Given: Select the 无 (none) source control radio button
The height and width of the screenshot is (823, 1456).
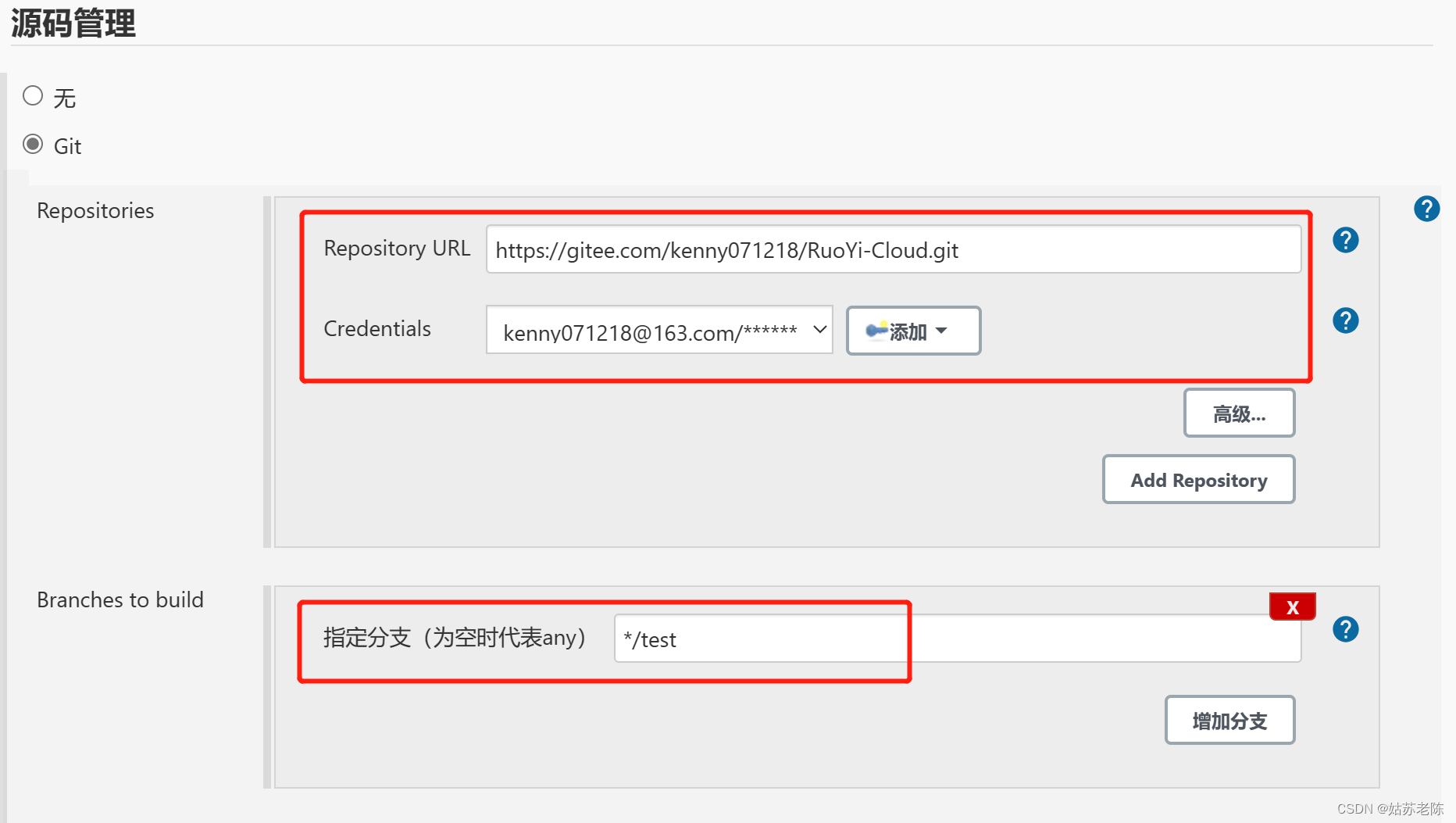Looking at the screenshot, I should pyautogui.click(x=33, y=96).
